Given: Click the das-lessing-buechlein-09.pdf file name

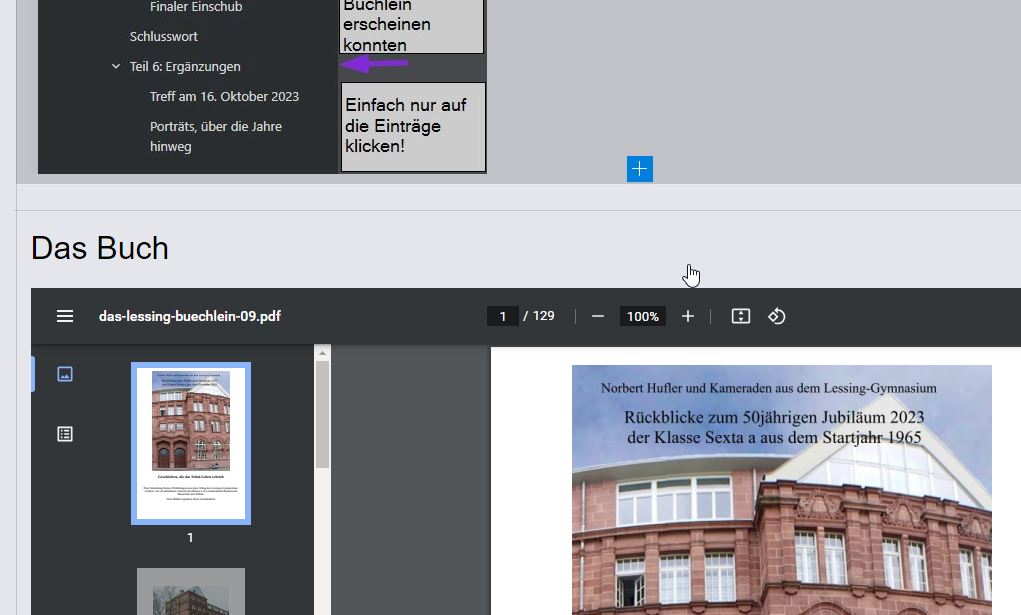Looking at the screenshot, I should (189, 317).
